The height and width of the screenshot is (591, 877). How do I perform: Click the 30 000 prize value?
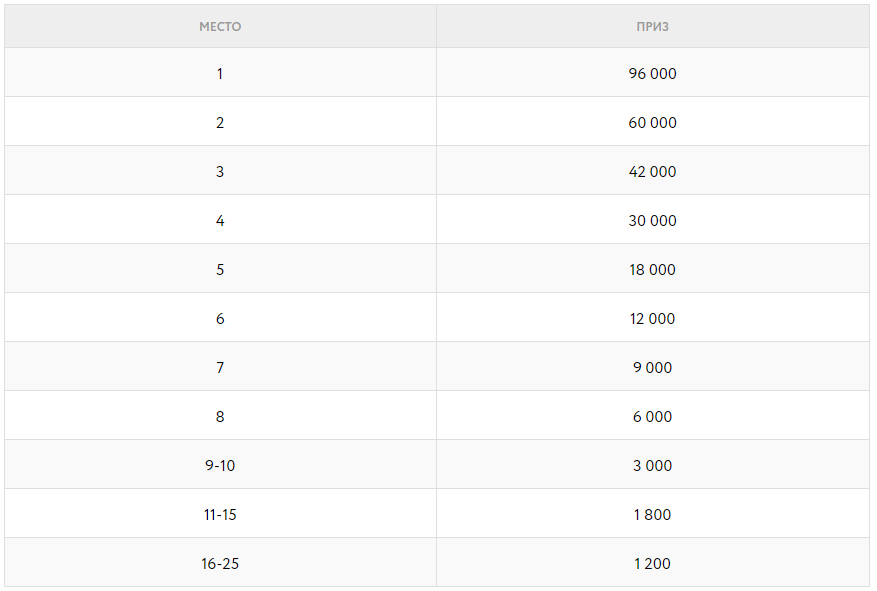[x=652, y=221]
